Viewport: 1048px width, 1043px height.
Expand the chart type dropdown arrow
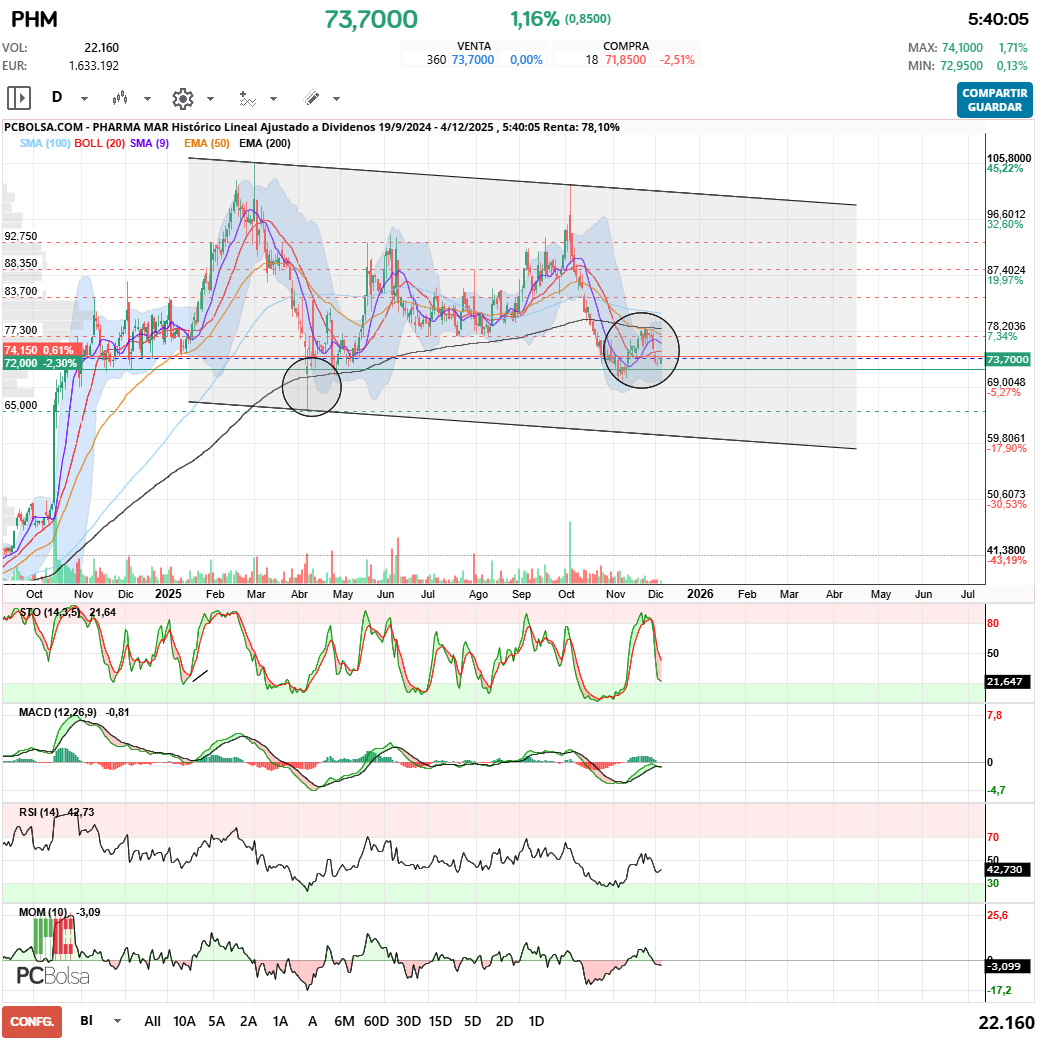point(147,99)
